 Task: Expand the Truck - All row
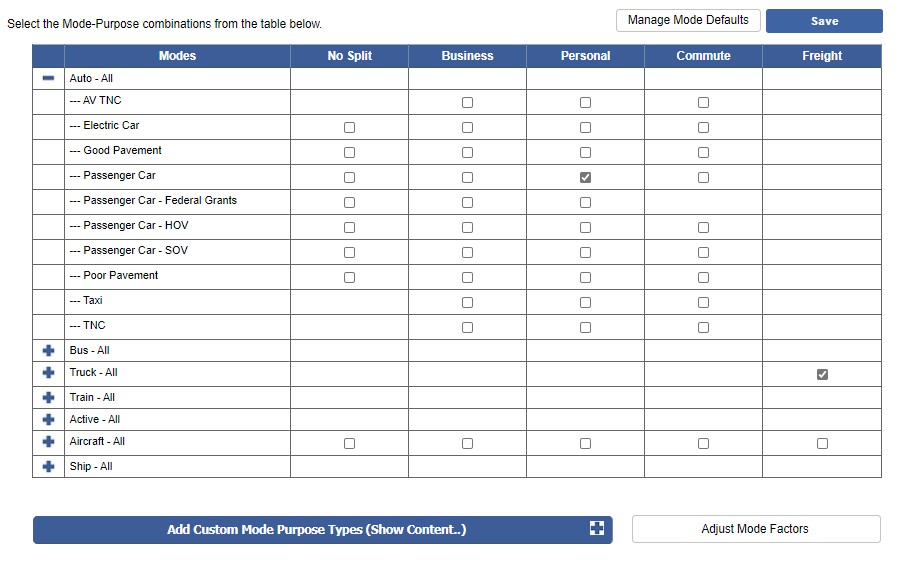click(48, 373)
